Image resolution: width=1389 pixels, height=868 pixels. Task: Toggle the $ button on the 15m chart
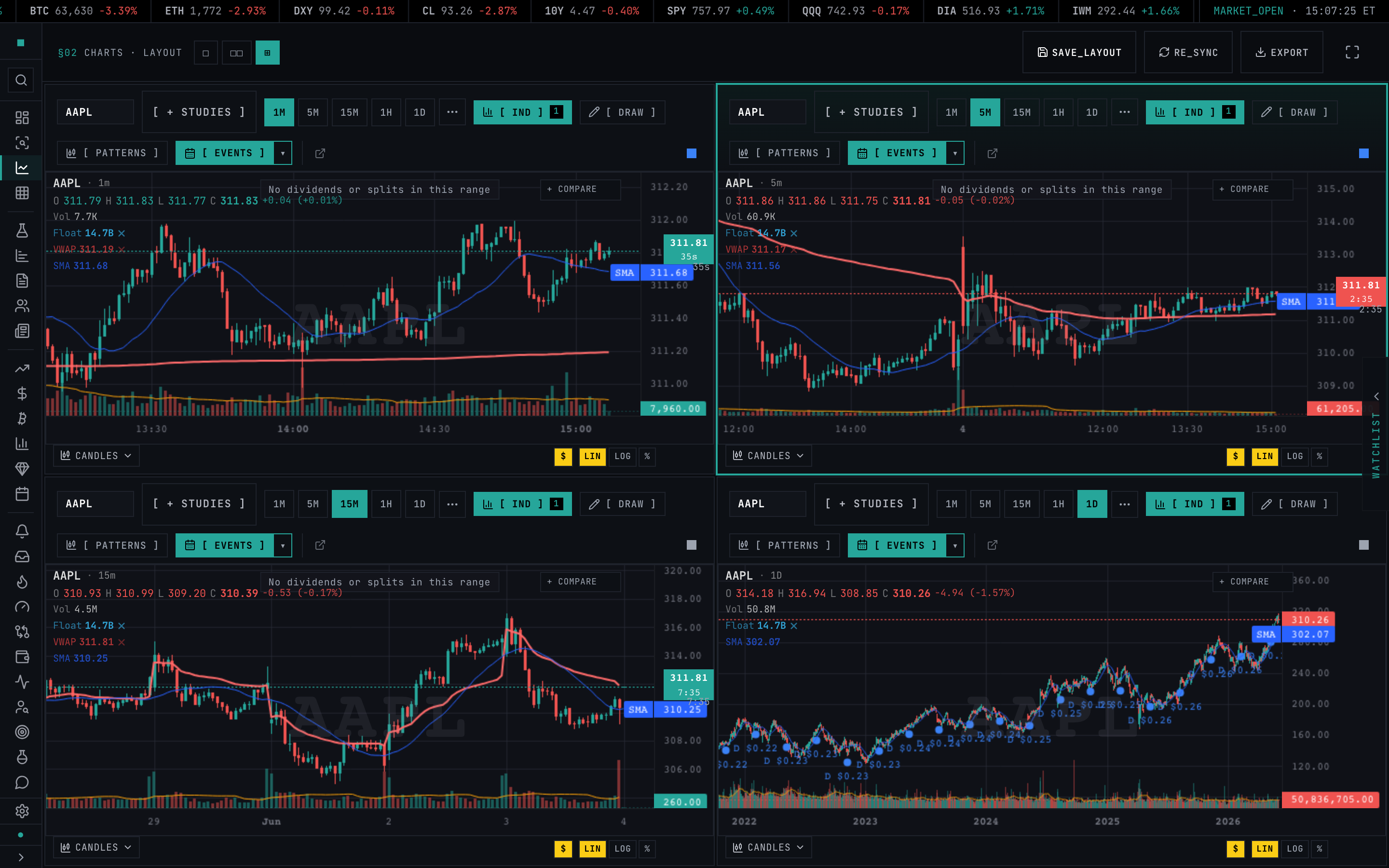[563, 849]
